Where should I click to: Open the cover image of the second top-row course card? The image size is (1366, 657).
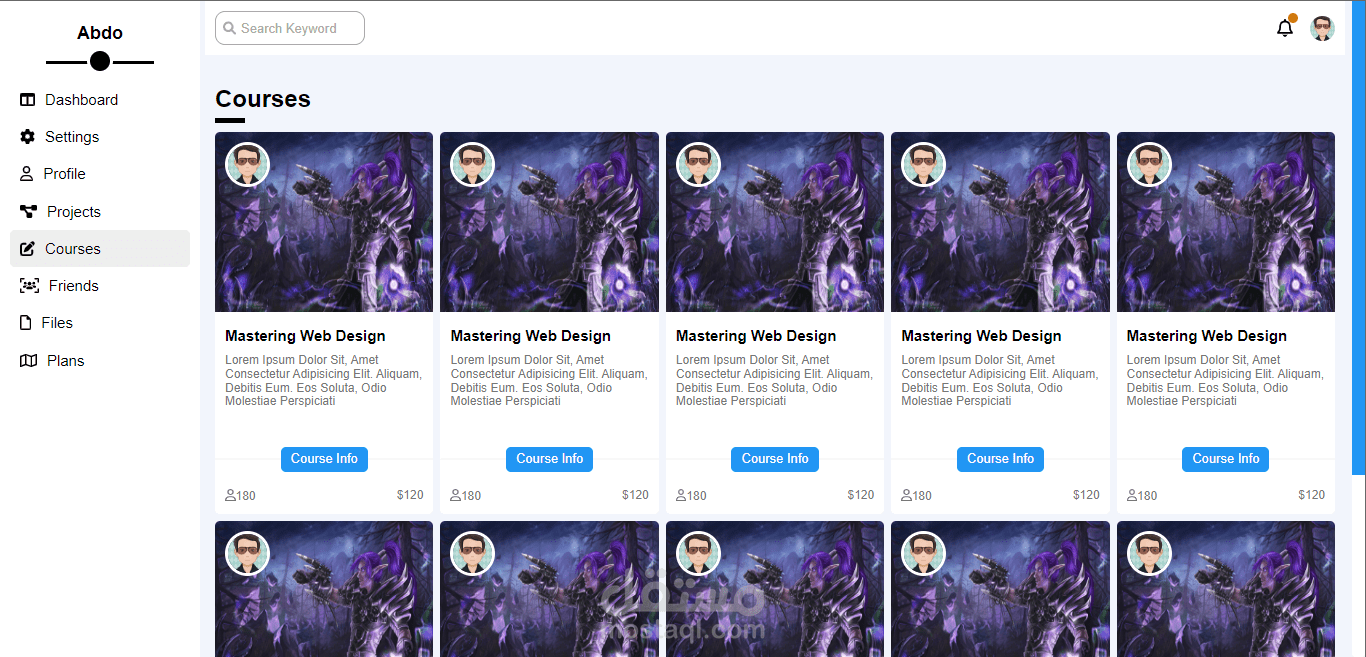[549, 222]
